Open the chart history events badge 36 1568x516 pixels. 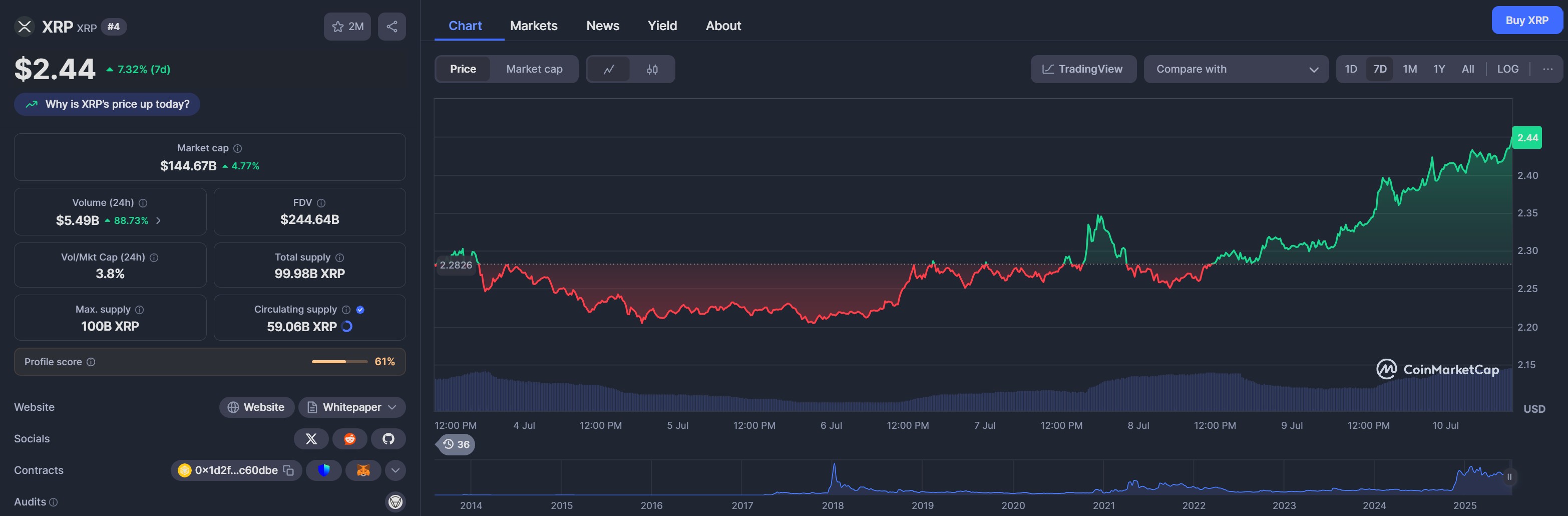pos(456,444)
